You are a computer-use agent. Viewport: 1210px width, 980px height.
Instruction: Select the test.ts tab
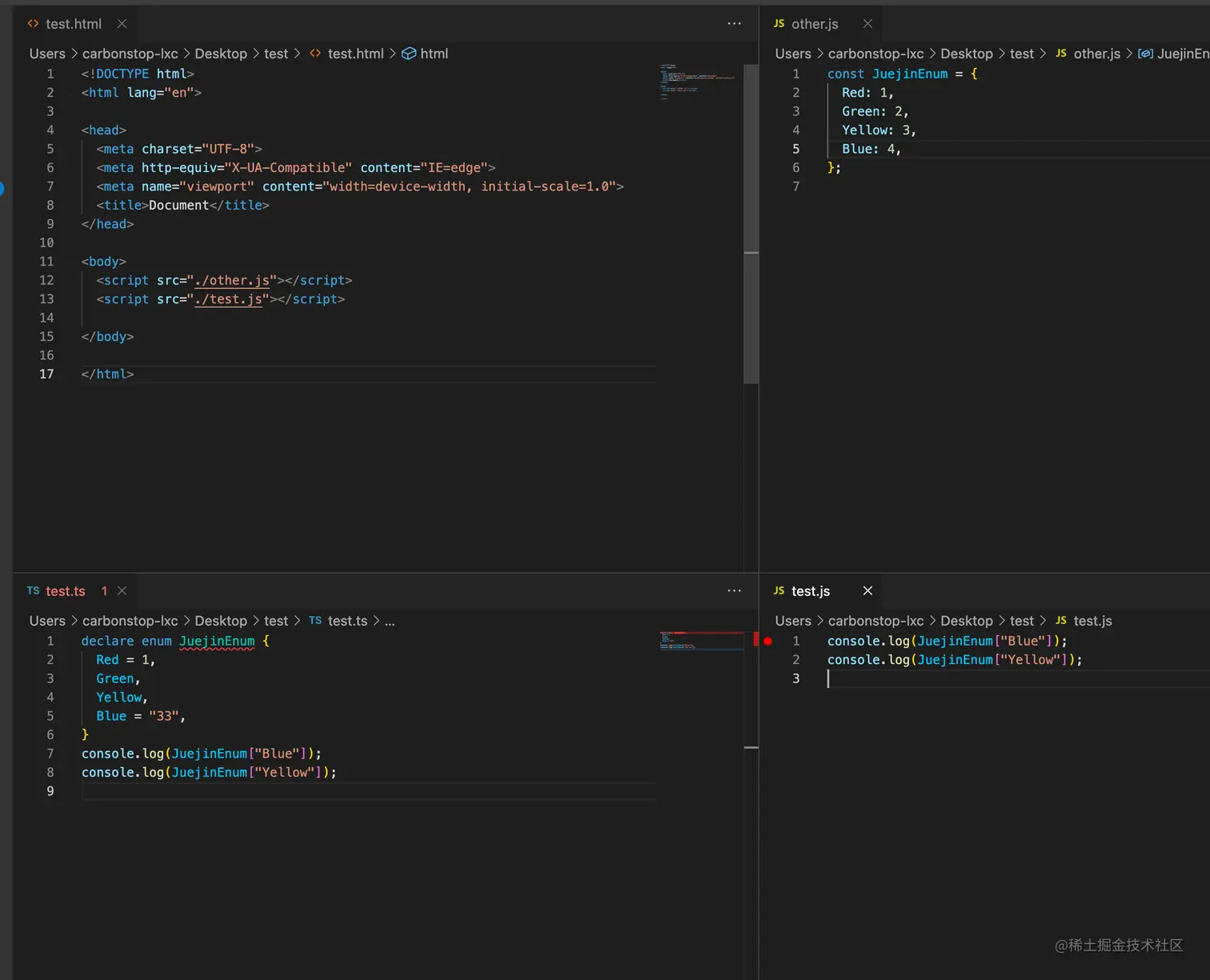[x=65, y=591]
